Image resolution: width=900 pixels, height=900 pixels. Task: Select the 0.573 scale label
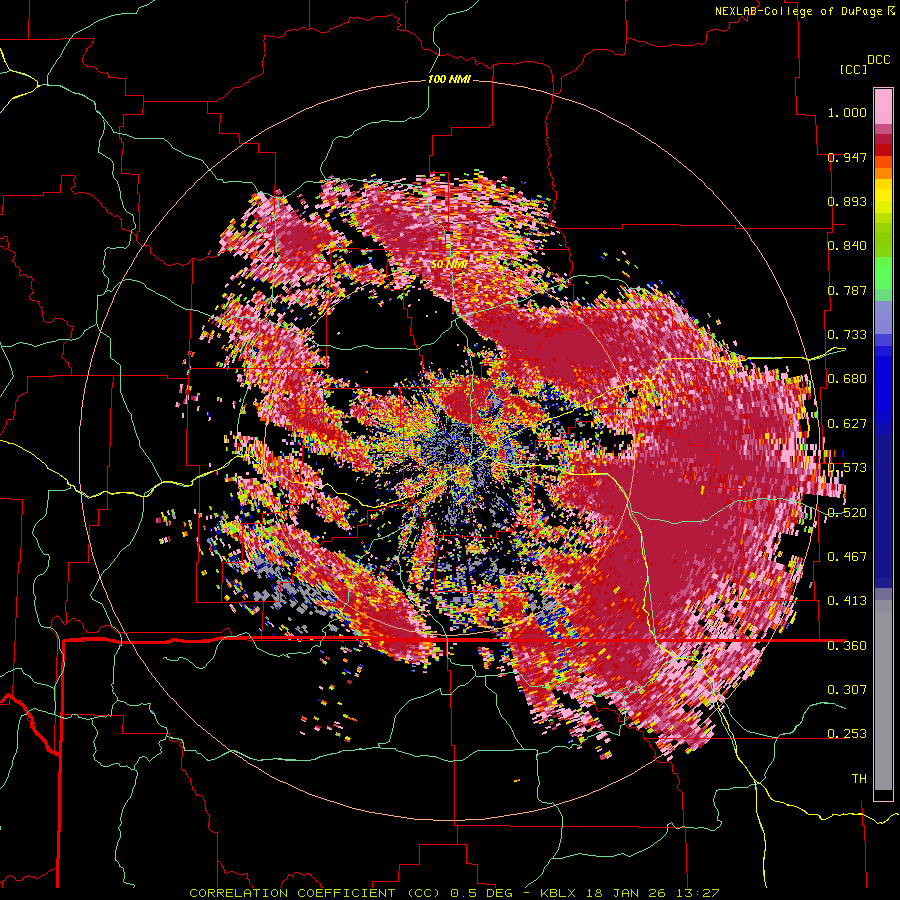847,468
